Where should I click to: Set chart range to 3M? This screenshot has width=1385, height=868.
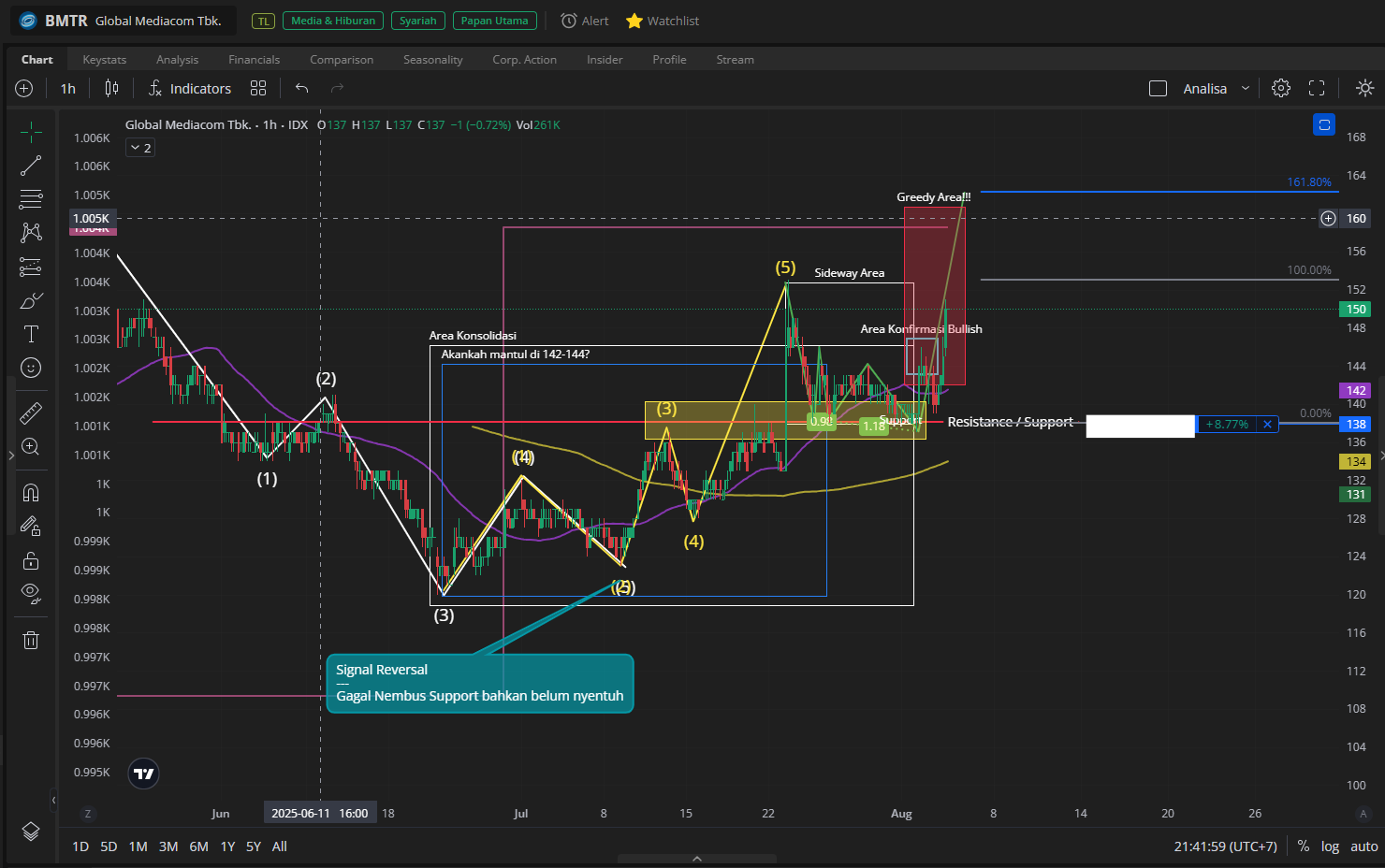[168, 846]
